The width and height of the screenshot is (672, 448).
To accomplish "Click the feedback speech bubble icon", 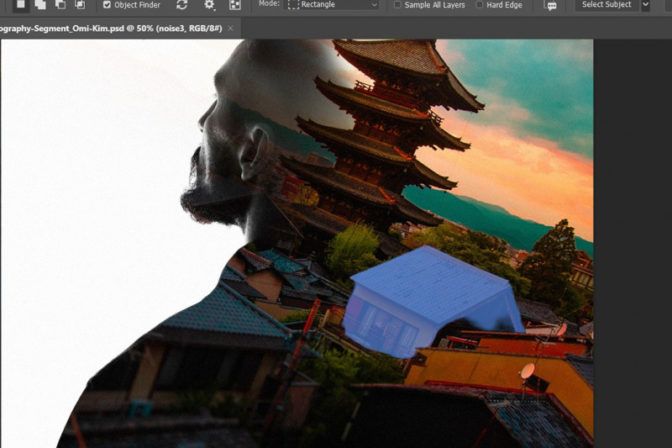I will pos(550,5).
